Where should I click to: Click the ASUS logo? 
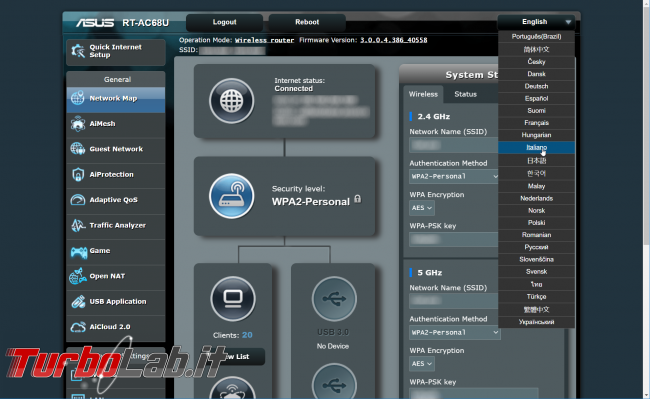(x=95, y=22)
